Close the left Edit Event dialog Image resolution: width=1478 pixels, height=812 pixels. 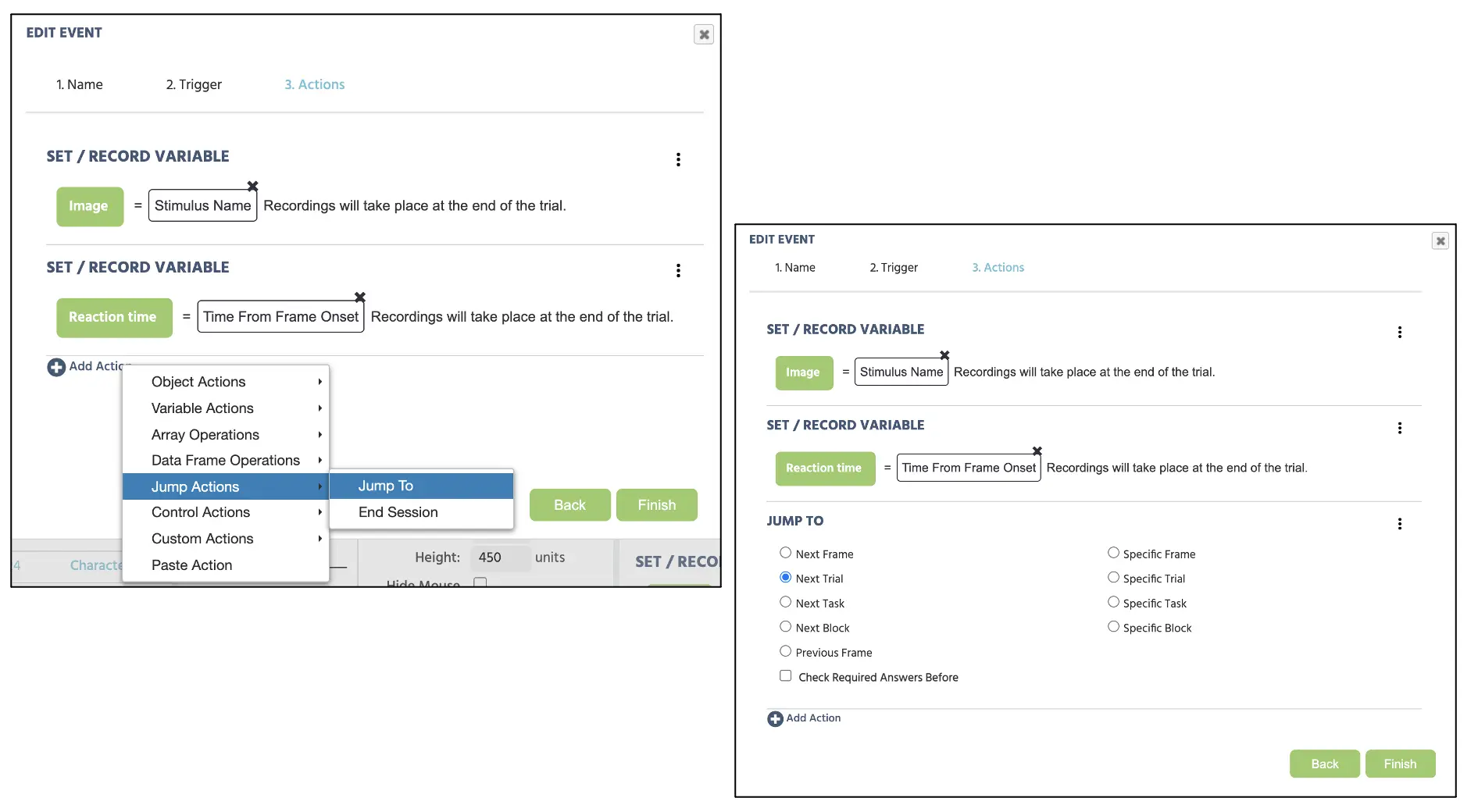(x=704, y=34)
